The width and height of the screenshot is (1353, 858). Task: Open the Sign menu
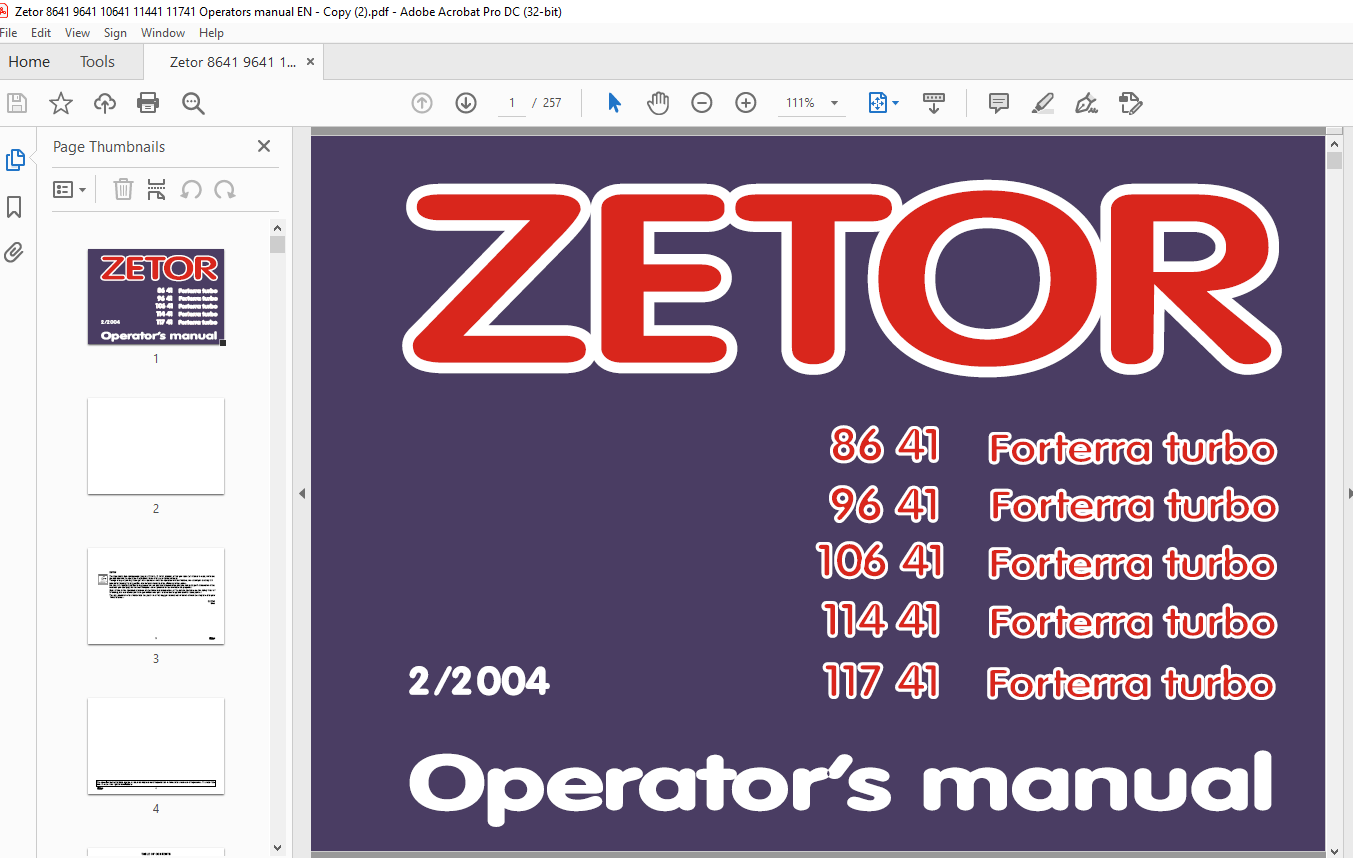pyautogui.click(x=115, y=33)
